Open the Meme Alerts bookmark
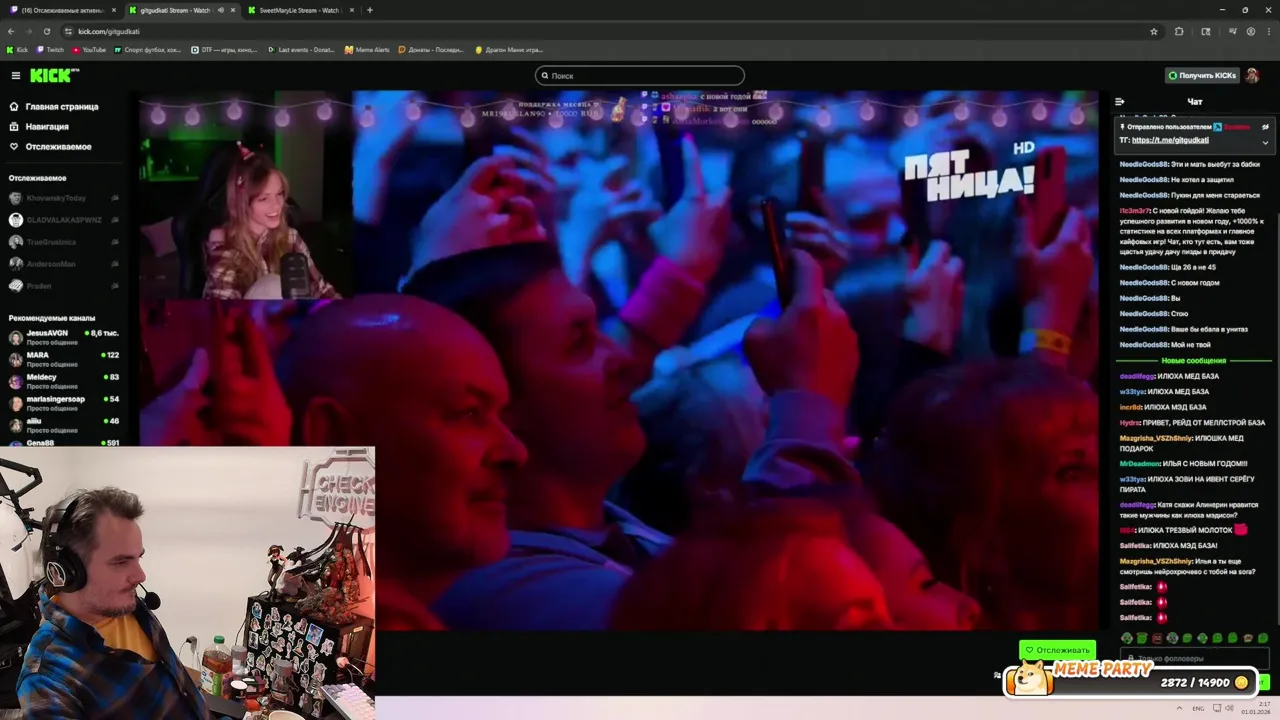 367,49
